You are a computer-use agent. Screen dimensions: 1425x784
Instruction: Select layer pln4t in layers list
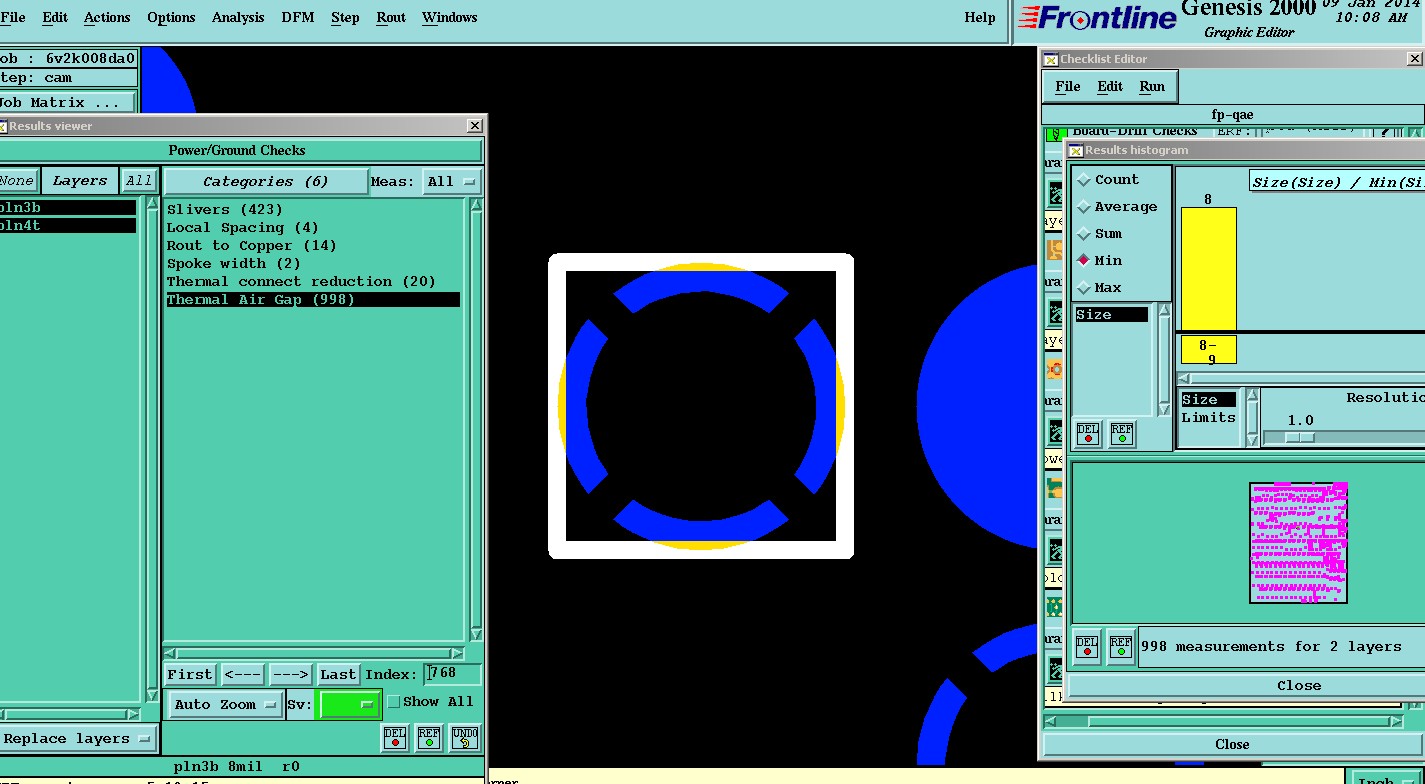pyautogui.click(x=67, y=226)
